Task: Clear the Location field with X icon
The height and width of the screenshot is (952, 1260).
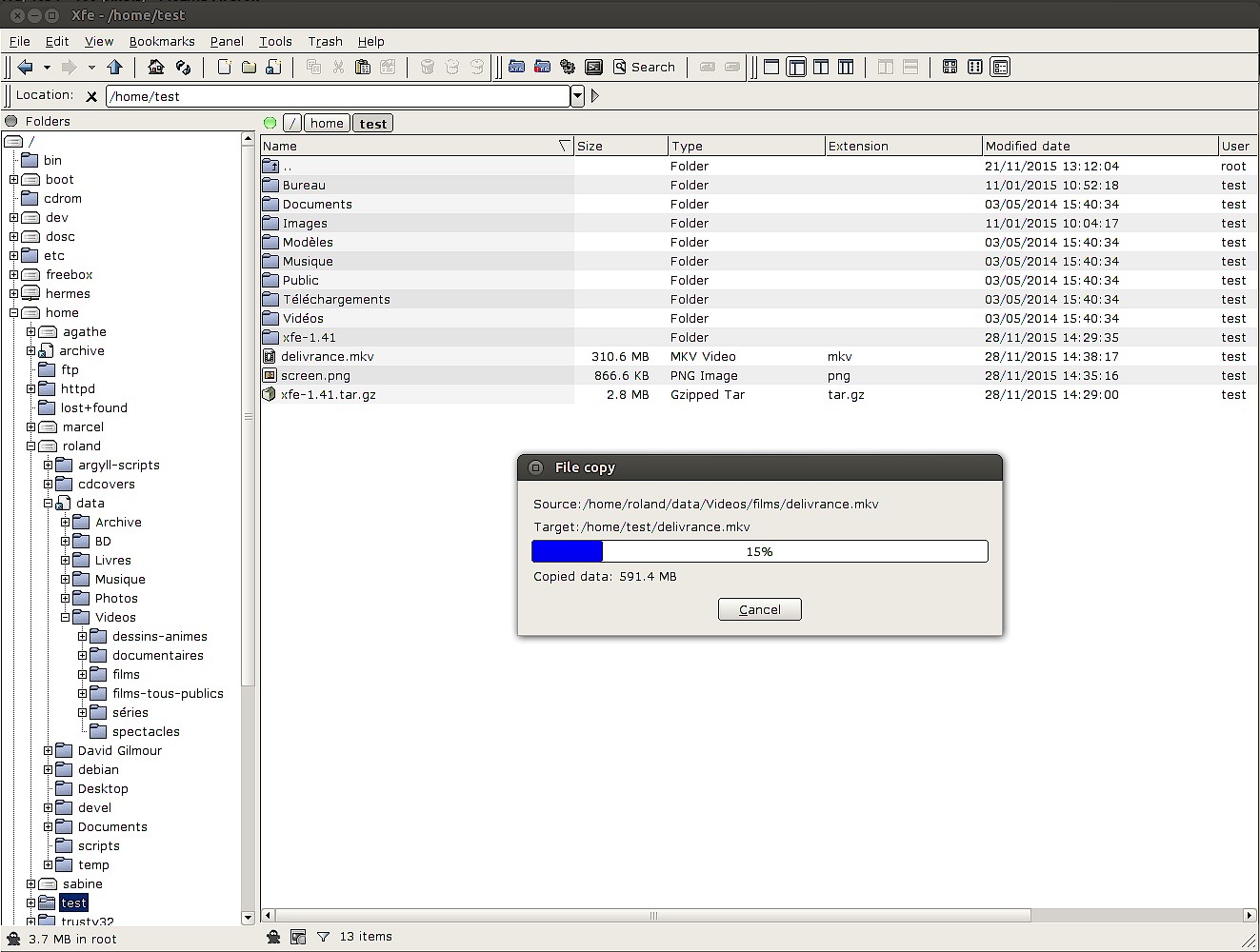Action: pyautogui.click(x=91, y=96)
